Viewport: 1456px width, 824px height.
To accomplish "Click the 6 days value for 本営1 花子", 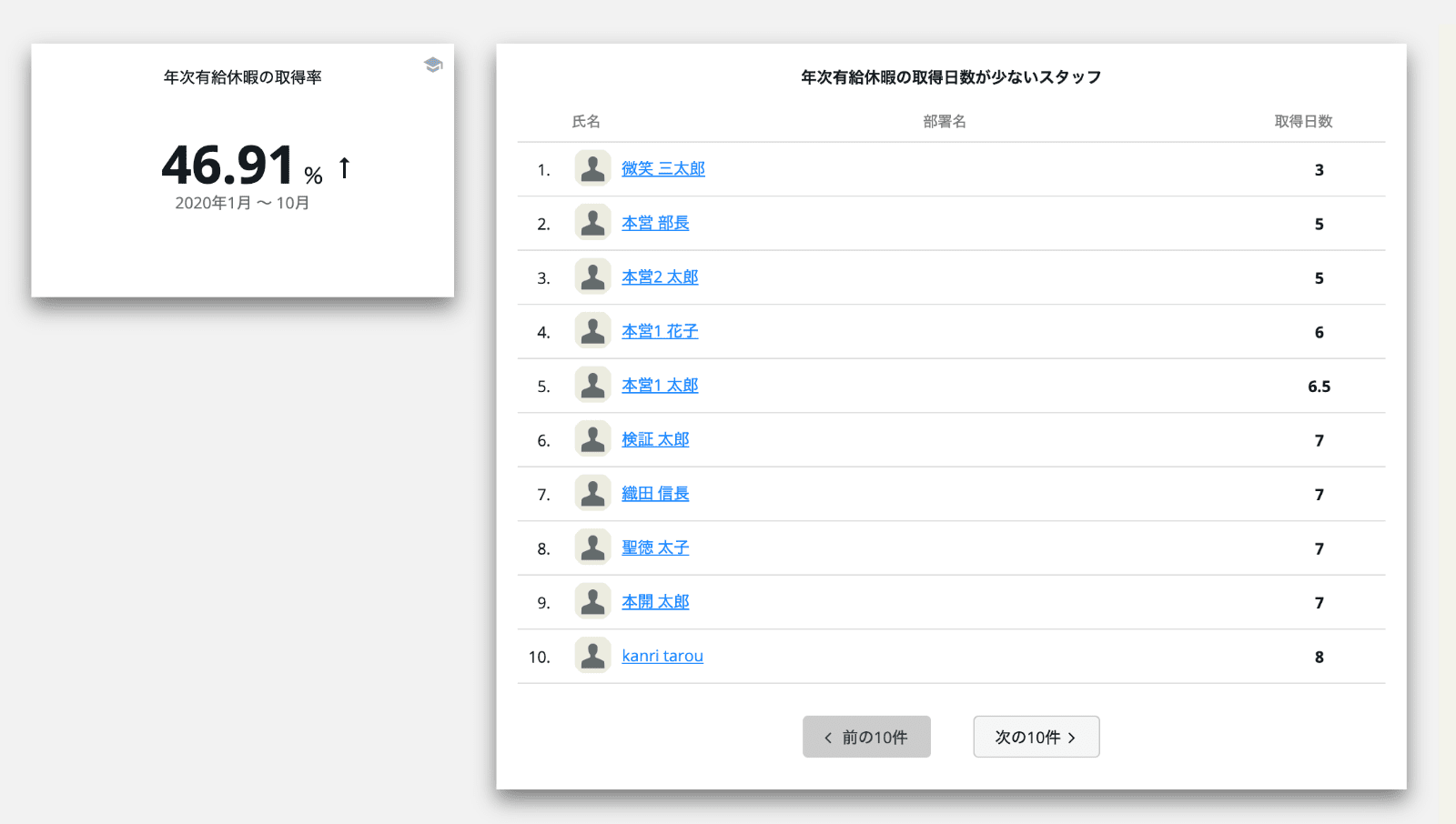I will (1319, 333).
